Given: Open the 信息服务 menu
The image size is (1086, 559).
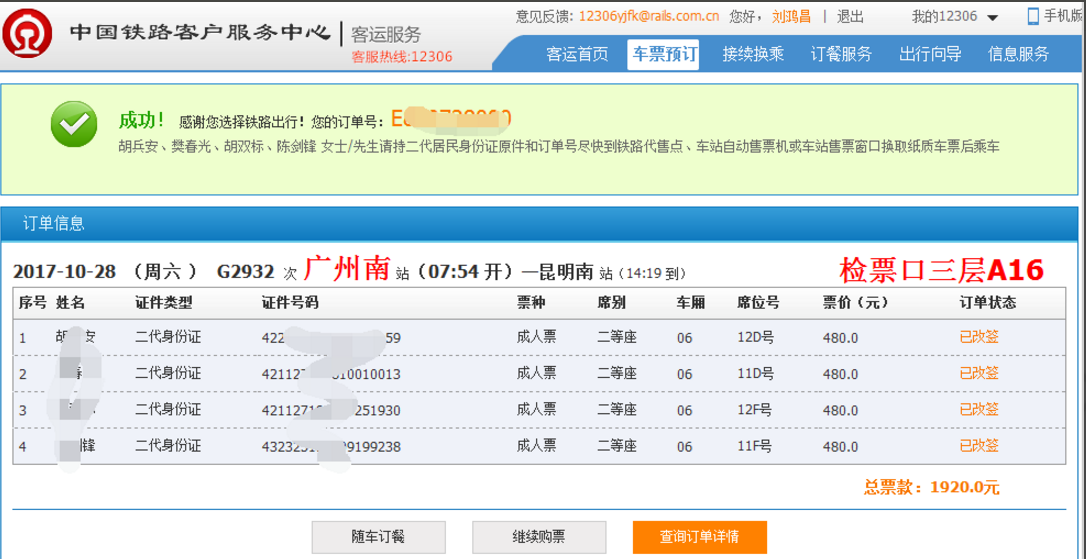Looking at the screenshot, I should pos(1018,55).
